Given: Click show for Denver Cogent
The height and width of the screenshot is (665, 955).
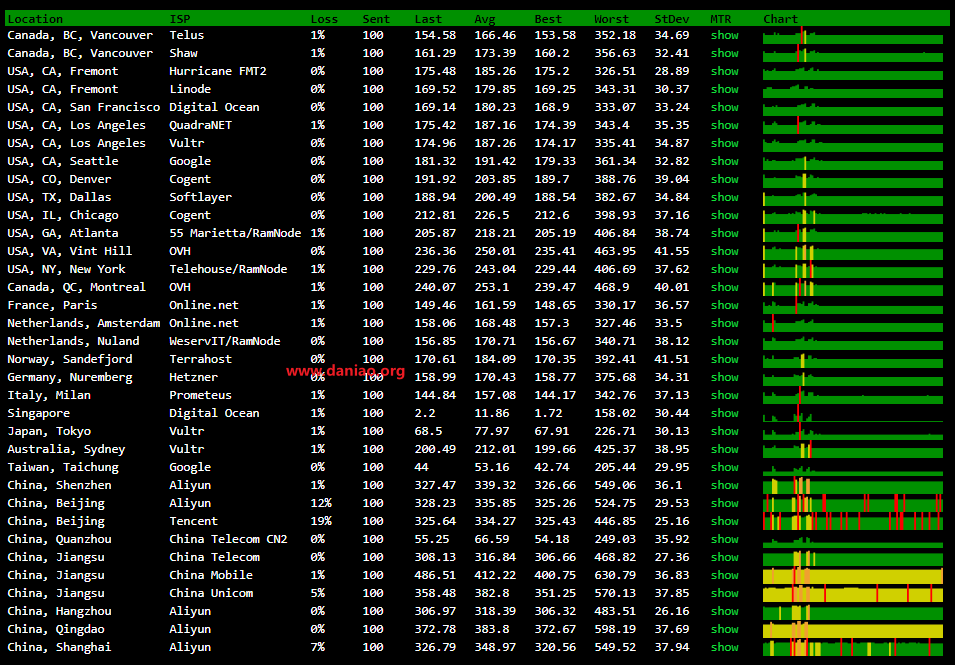Looking at the screenshot, I should [724, 179].
